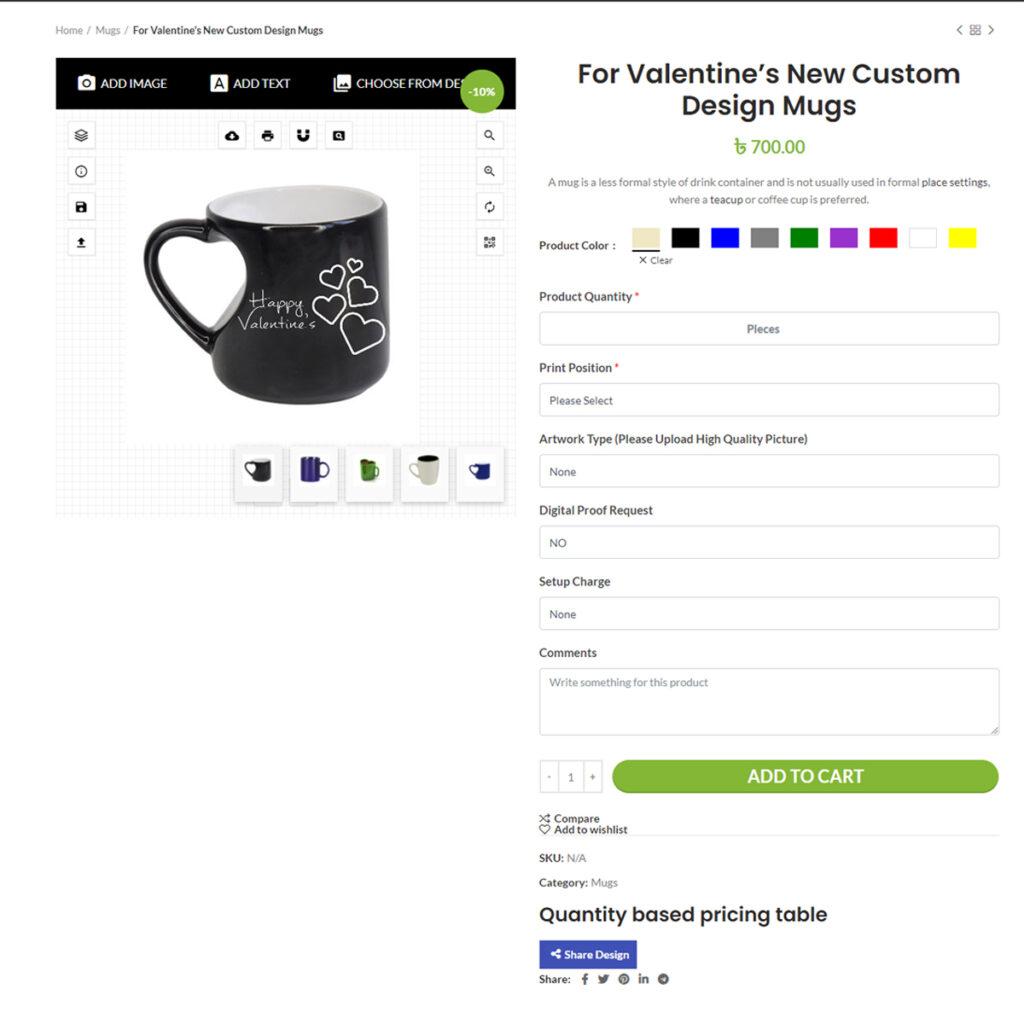
Task: Clear the selected product color
Action: pyautogui.click(x=656, y=260)
